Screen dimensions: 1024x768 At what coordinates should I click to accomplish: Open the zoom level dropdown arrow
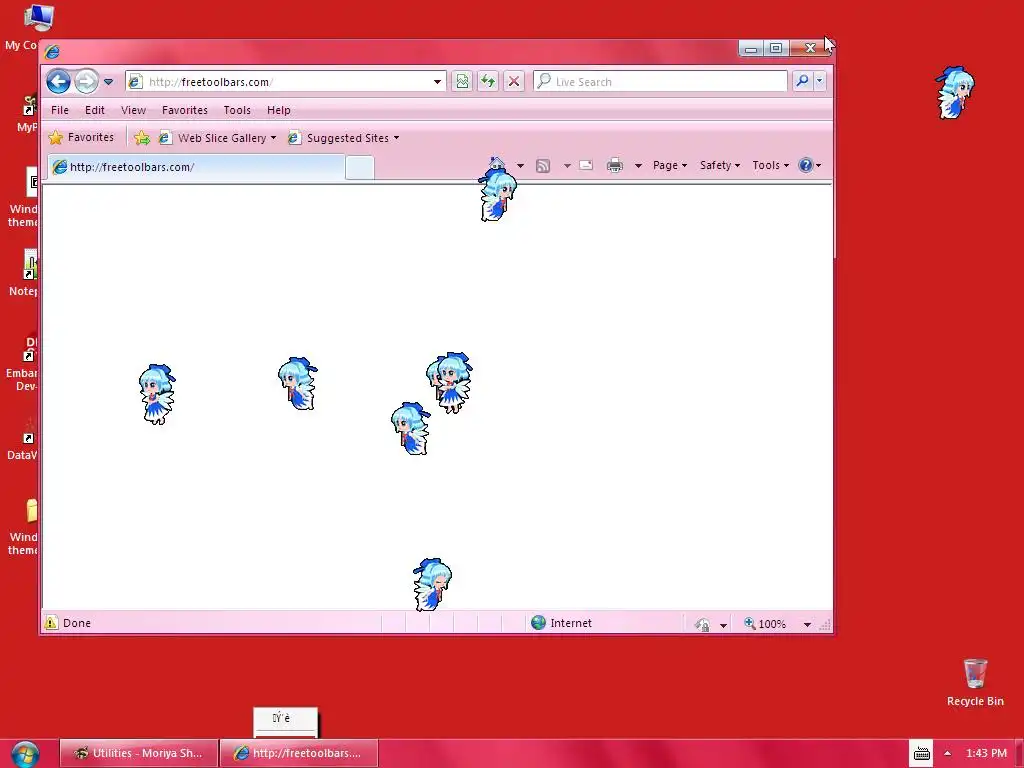pyautogui.click(x=807, y=625)
